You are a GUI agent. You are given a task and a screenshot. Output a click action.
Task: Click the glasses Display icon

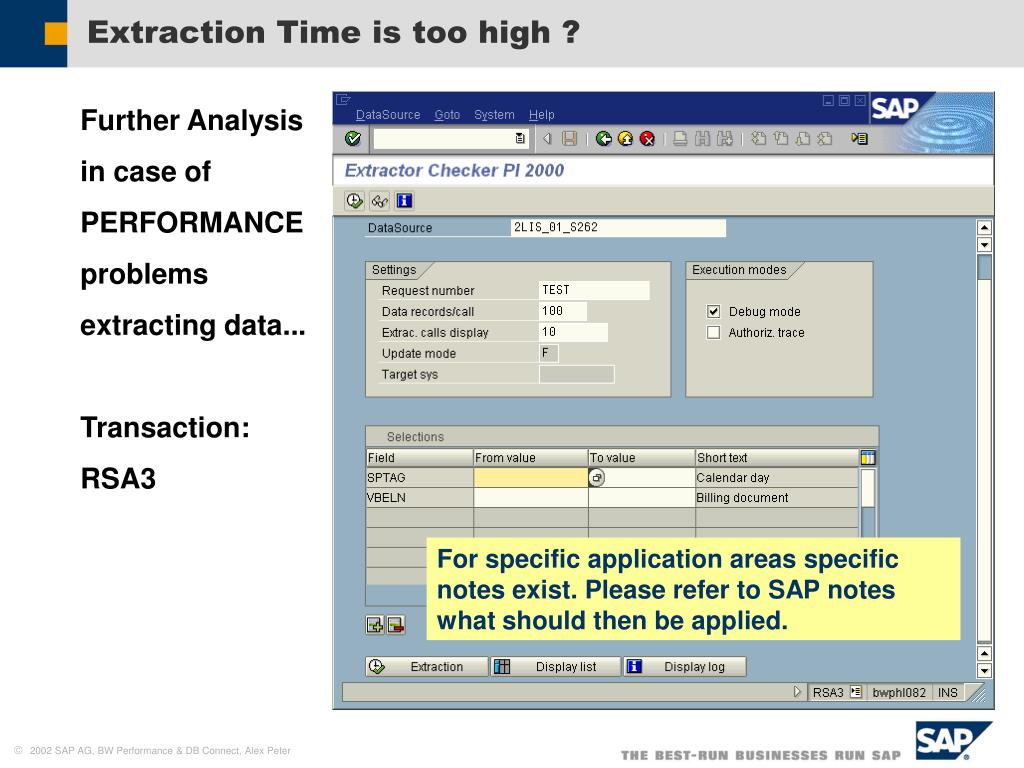[x=379, y=200]
